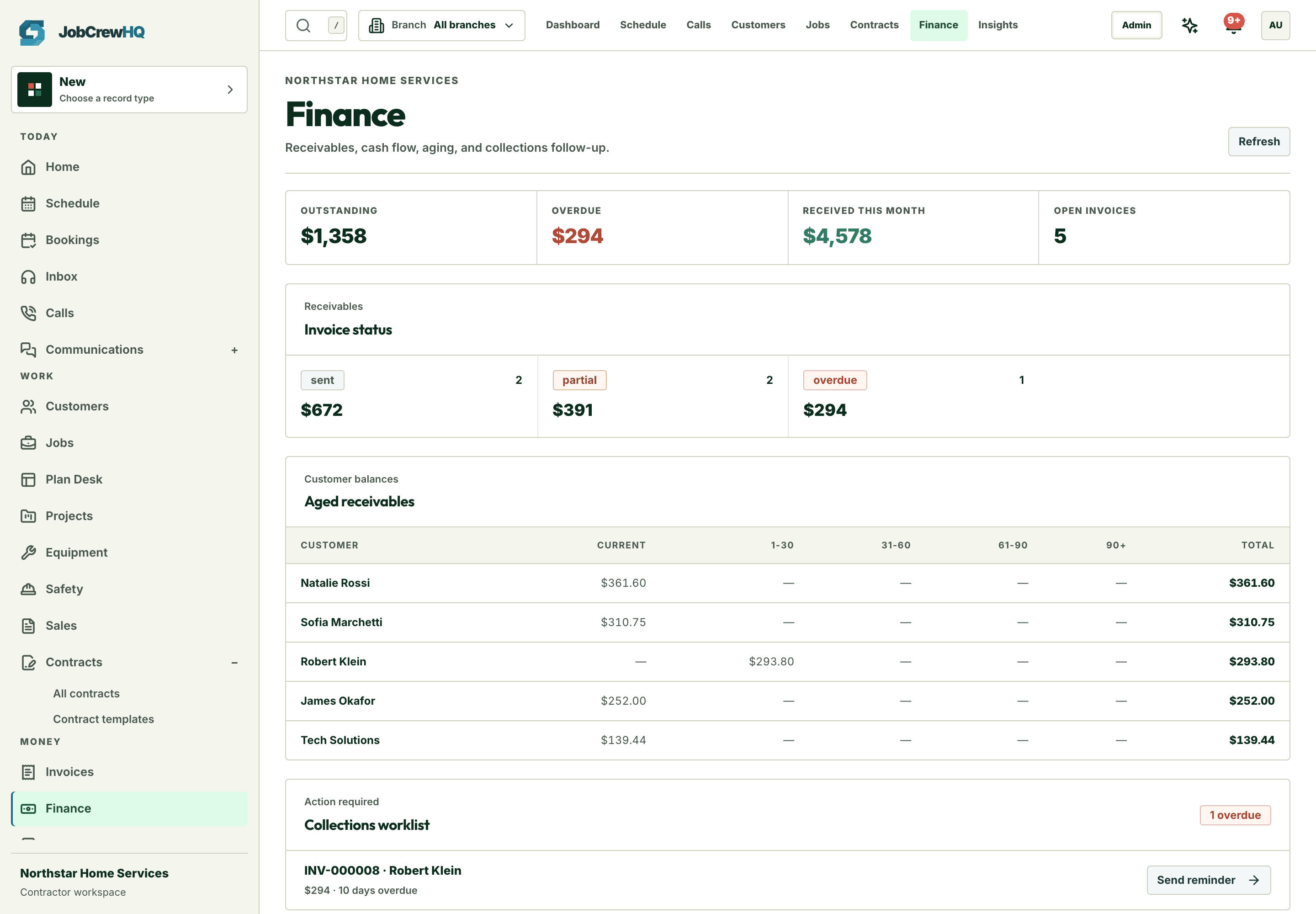Click the Finance banknote icon in sidebar
Image resolution: width=1316 pixels, height=914 pixels.
pos(28,808)
